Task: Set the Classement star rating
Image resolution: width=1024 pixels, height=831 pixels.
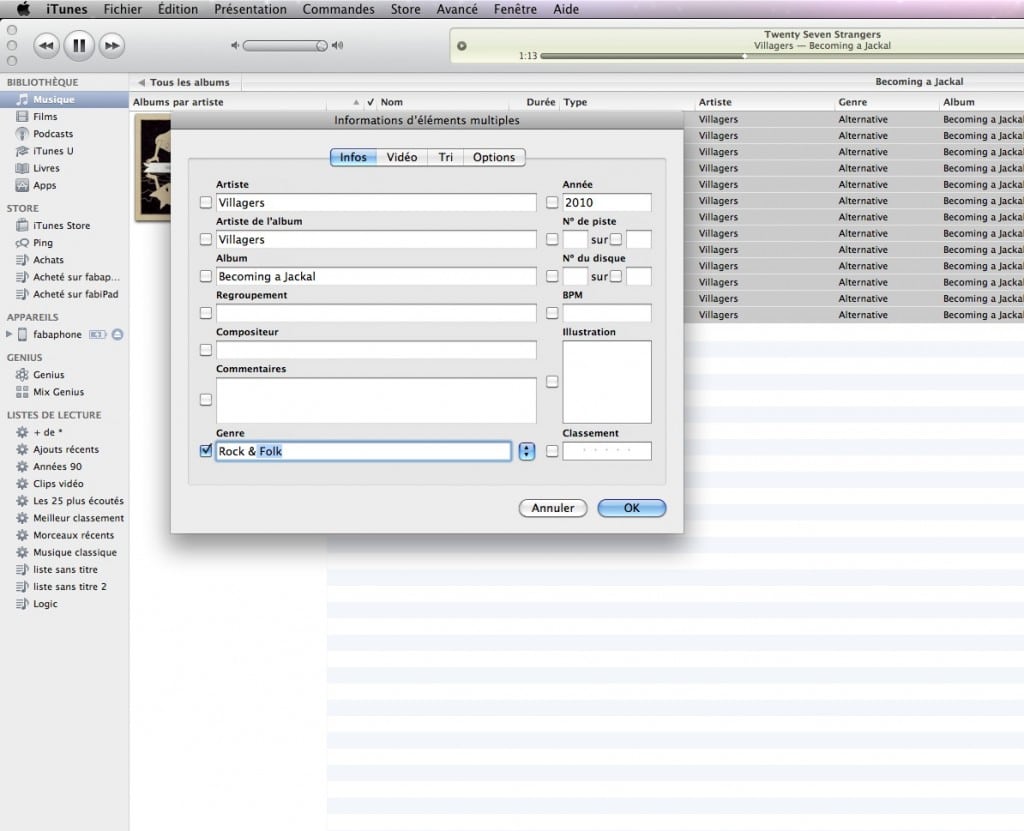Action: tap(607, 451)
